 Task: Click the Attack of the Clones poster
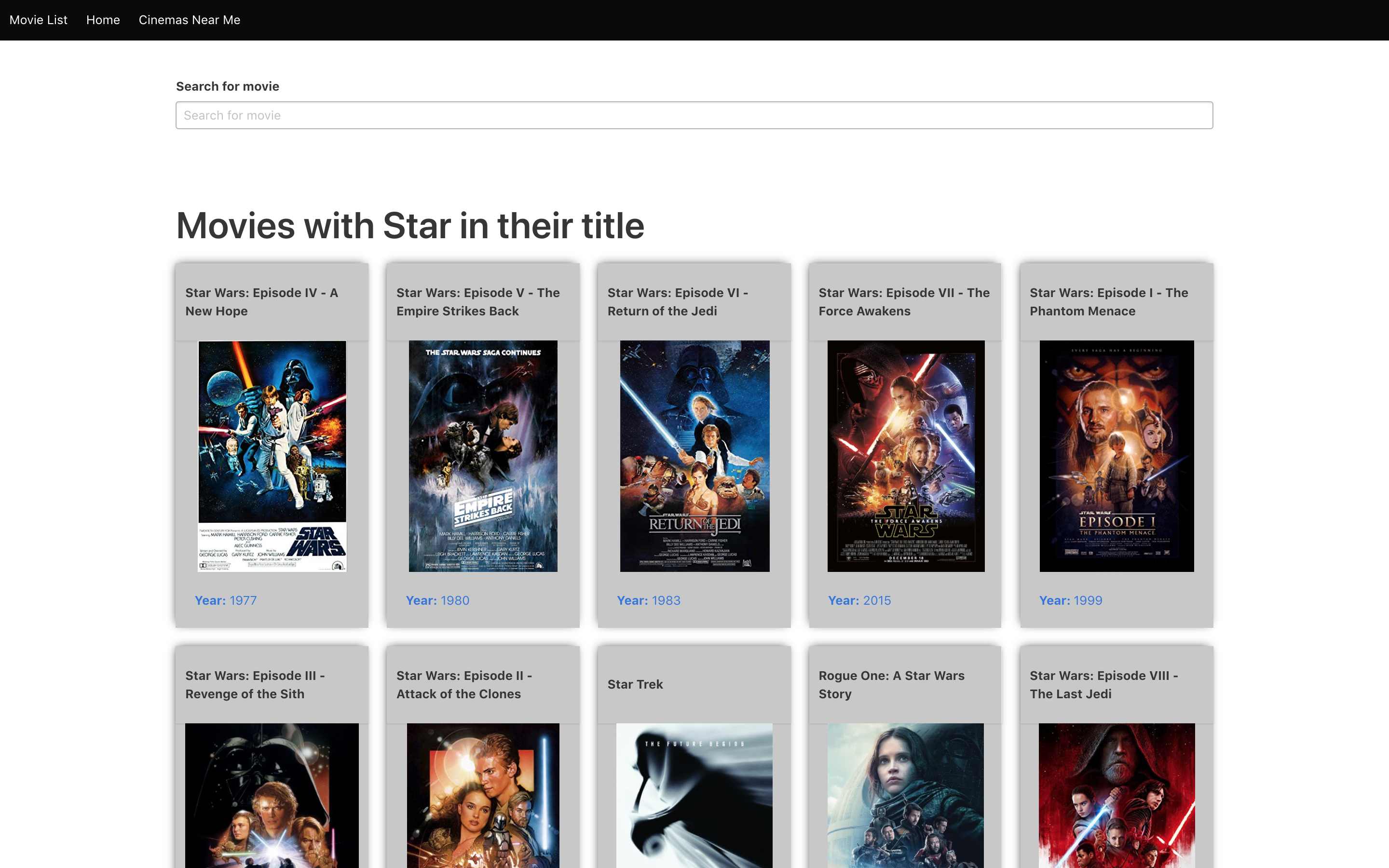(x=483, y=796)
